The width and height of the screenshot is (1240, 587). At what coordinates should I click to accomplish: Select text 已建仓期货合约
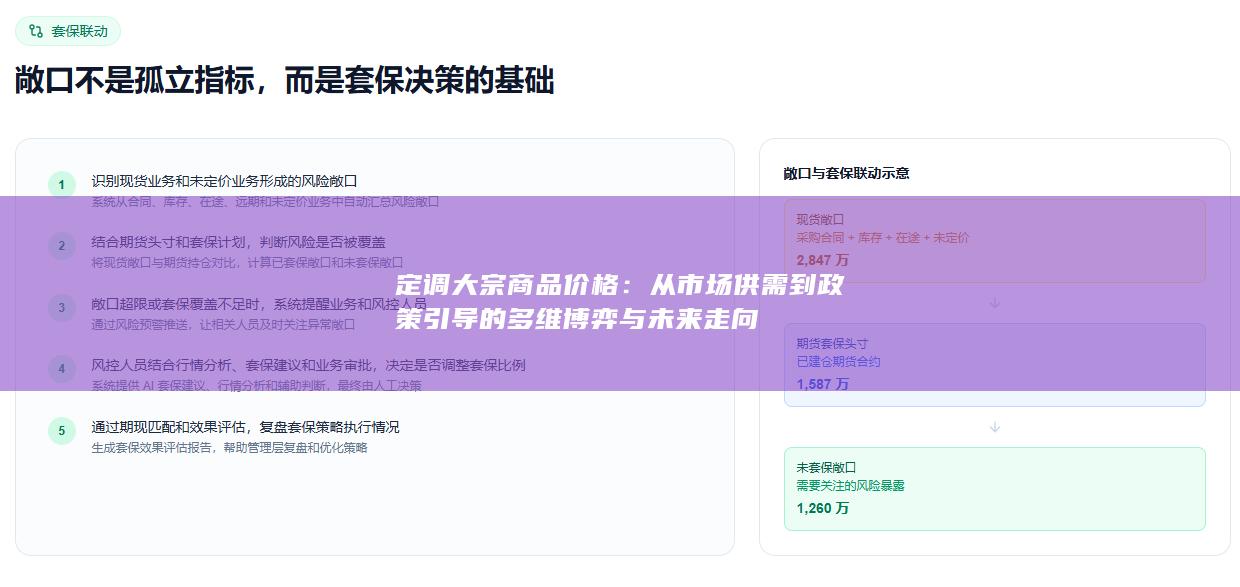point(838,362)
